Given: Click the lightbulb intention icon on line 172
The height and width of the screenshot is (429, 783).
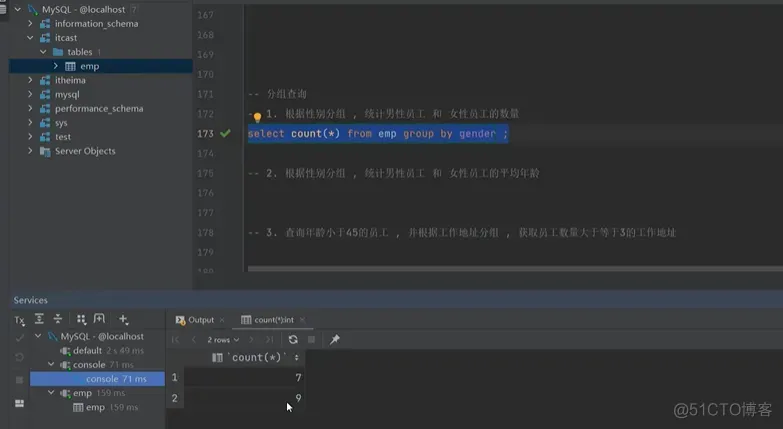Looking at the screenshot, I should pyautogui.click(x=257, y=117).
